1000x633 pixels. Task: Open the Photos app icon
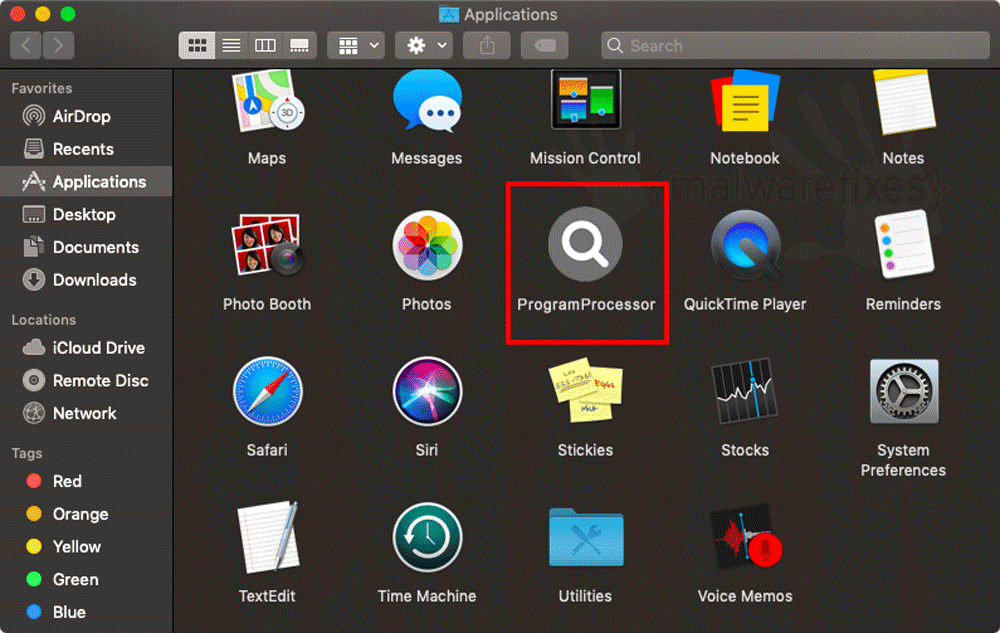point(427,245)
